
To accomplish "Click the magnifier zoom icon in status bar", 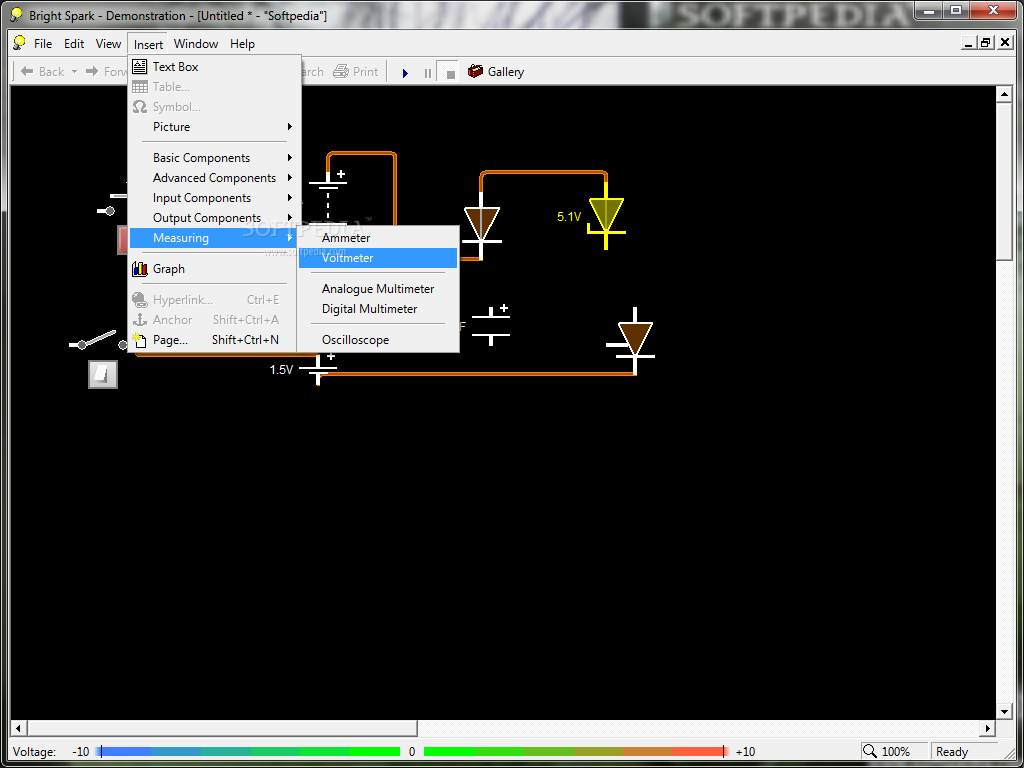I will [870, 751].
